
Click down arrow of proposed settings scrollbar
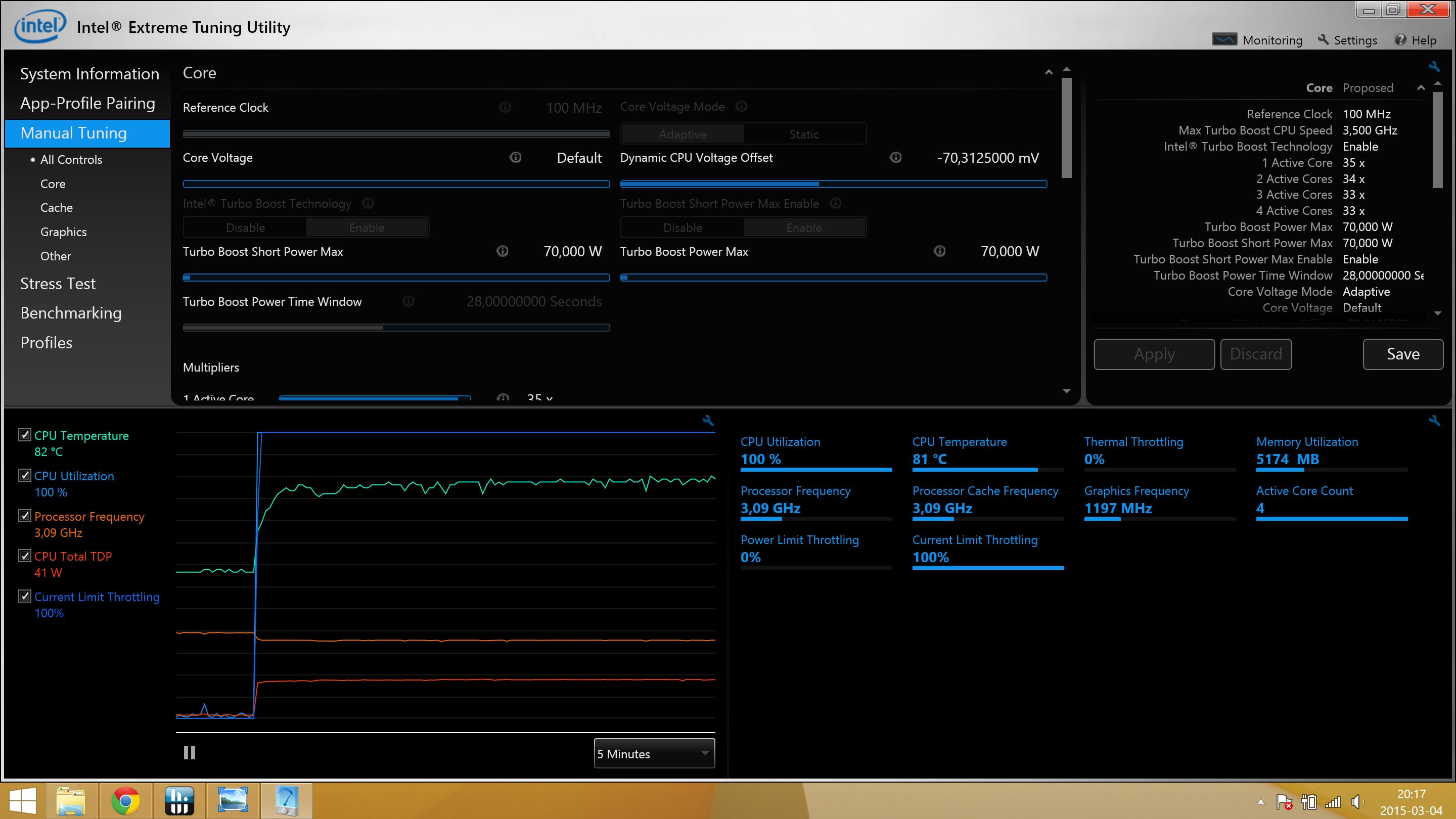pos(1437,313)
